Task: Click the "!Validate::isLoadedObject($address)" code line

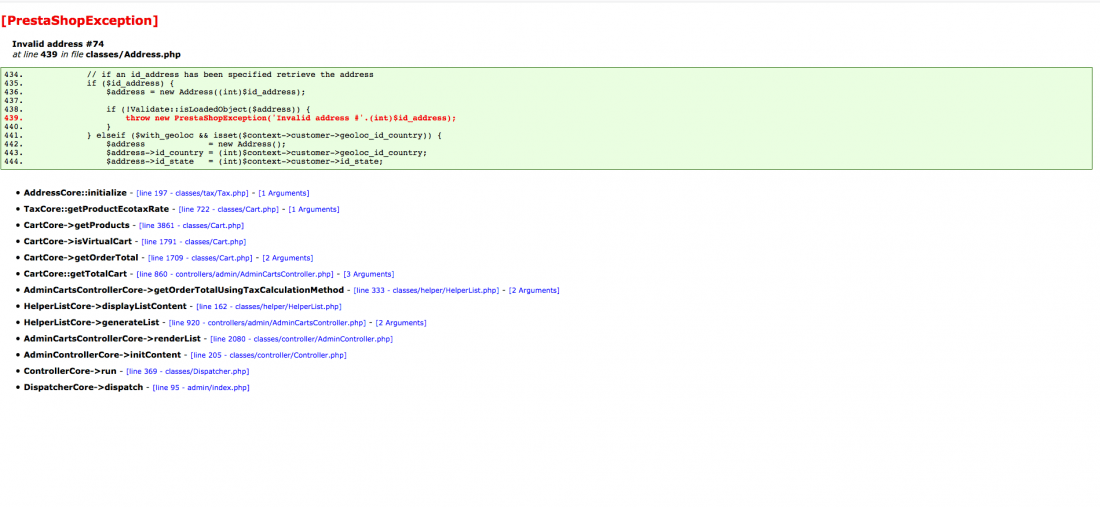Action: (x=208, y=109)
